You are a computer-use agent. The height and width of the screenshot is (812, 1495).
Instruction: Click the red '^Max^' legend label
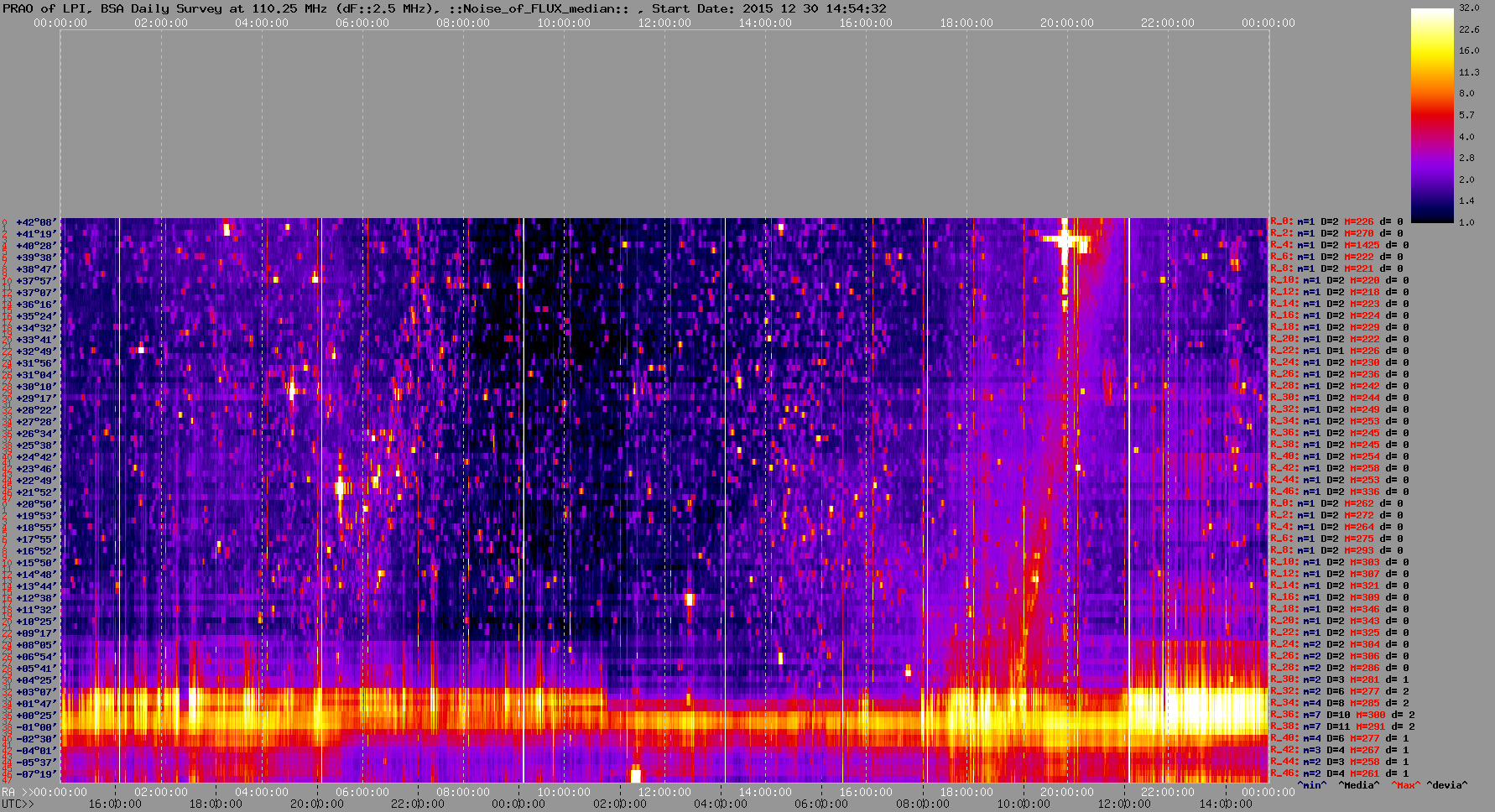point(1405,786)
